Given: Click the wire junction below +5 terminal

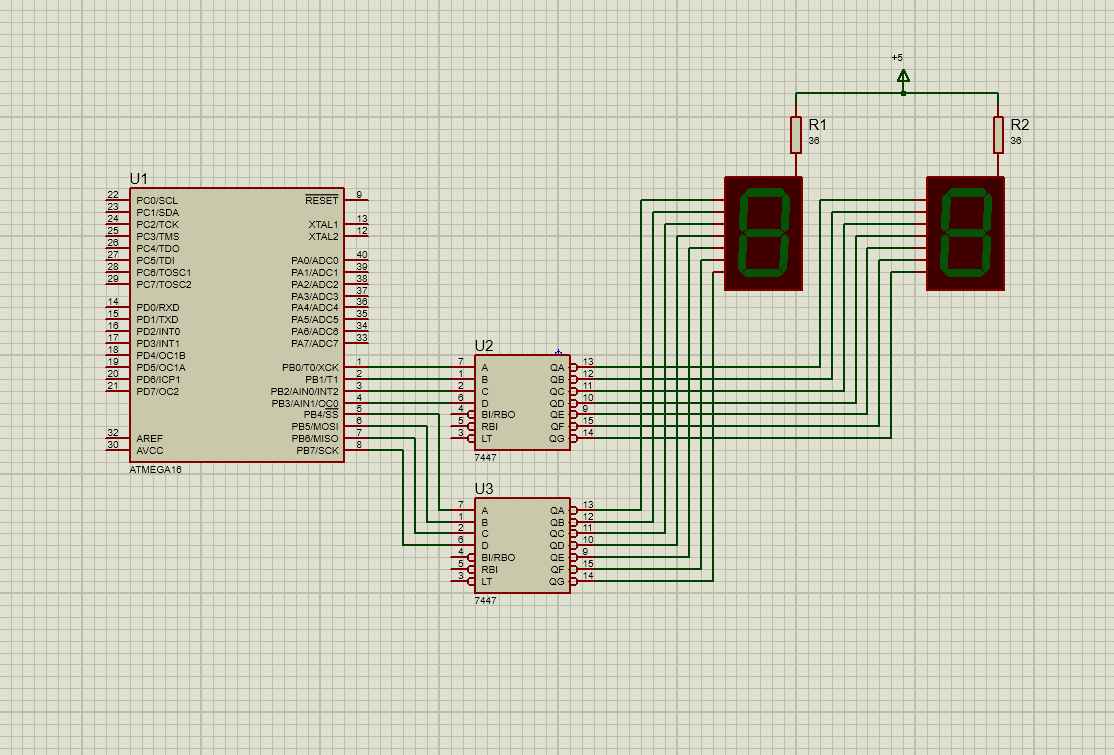Looking at the screenshot, I should tap(903, 93).
